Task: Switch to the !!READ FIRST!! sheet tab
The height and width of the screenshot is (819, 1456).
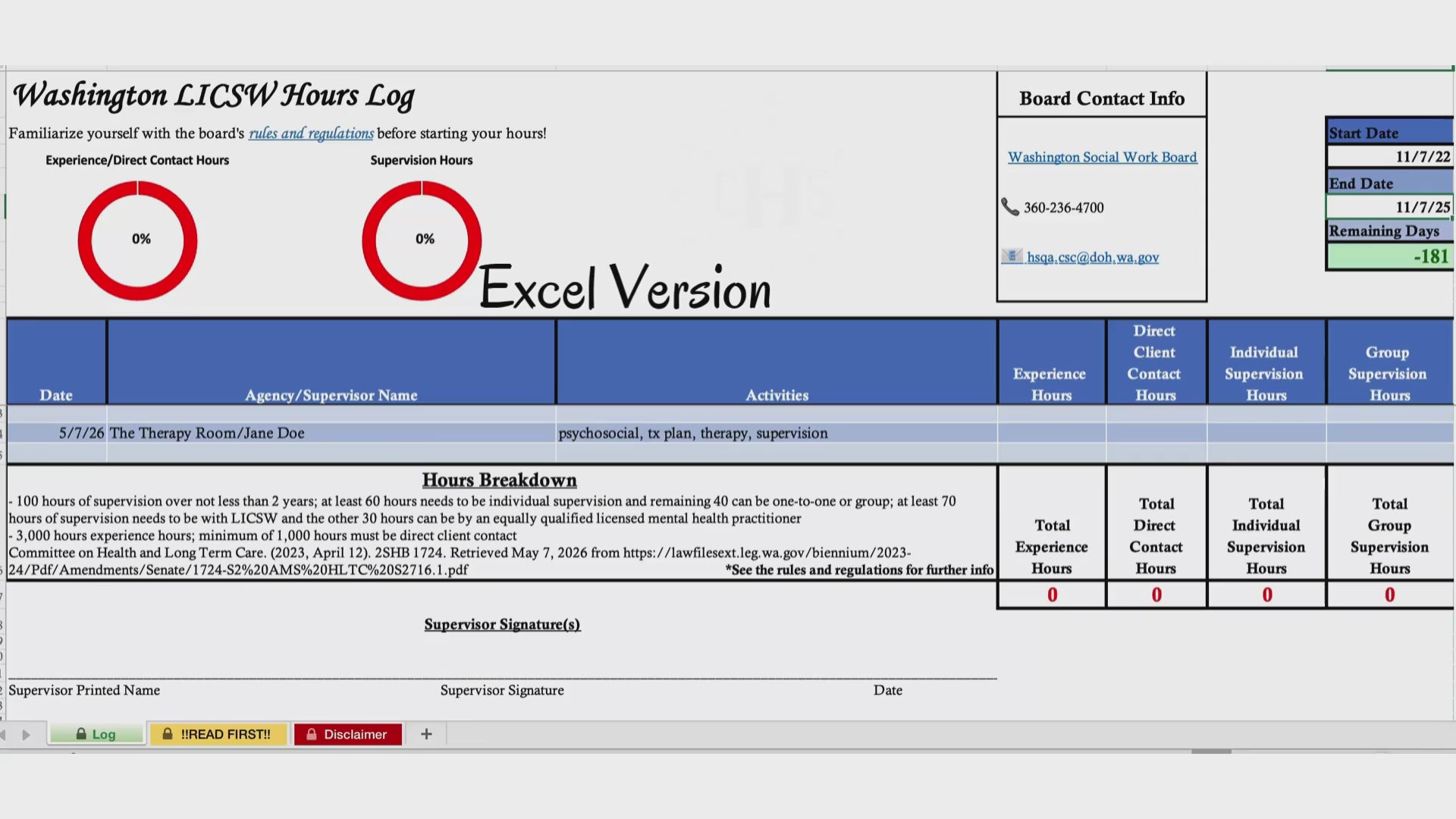Action: pos(218,734)
